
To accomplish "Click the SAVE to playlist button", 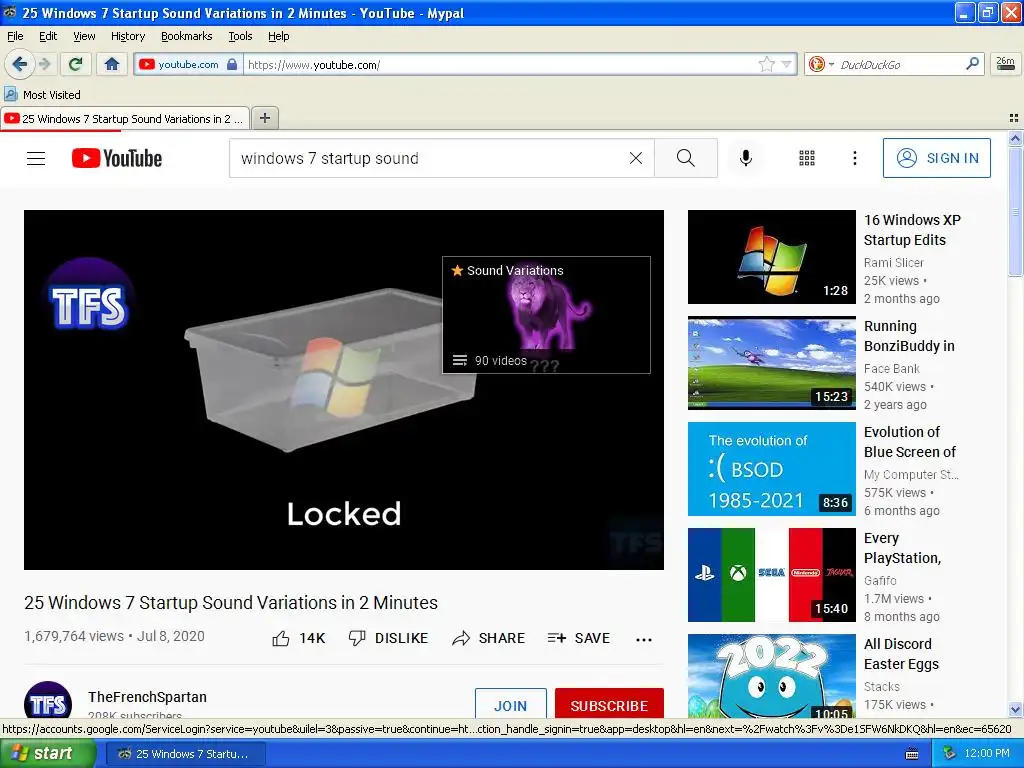I will tap(579, 638).
